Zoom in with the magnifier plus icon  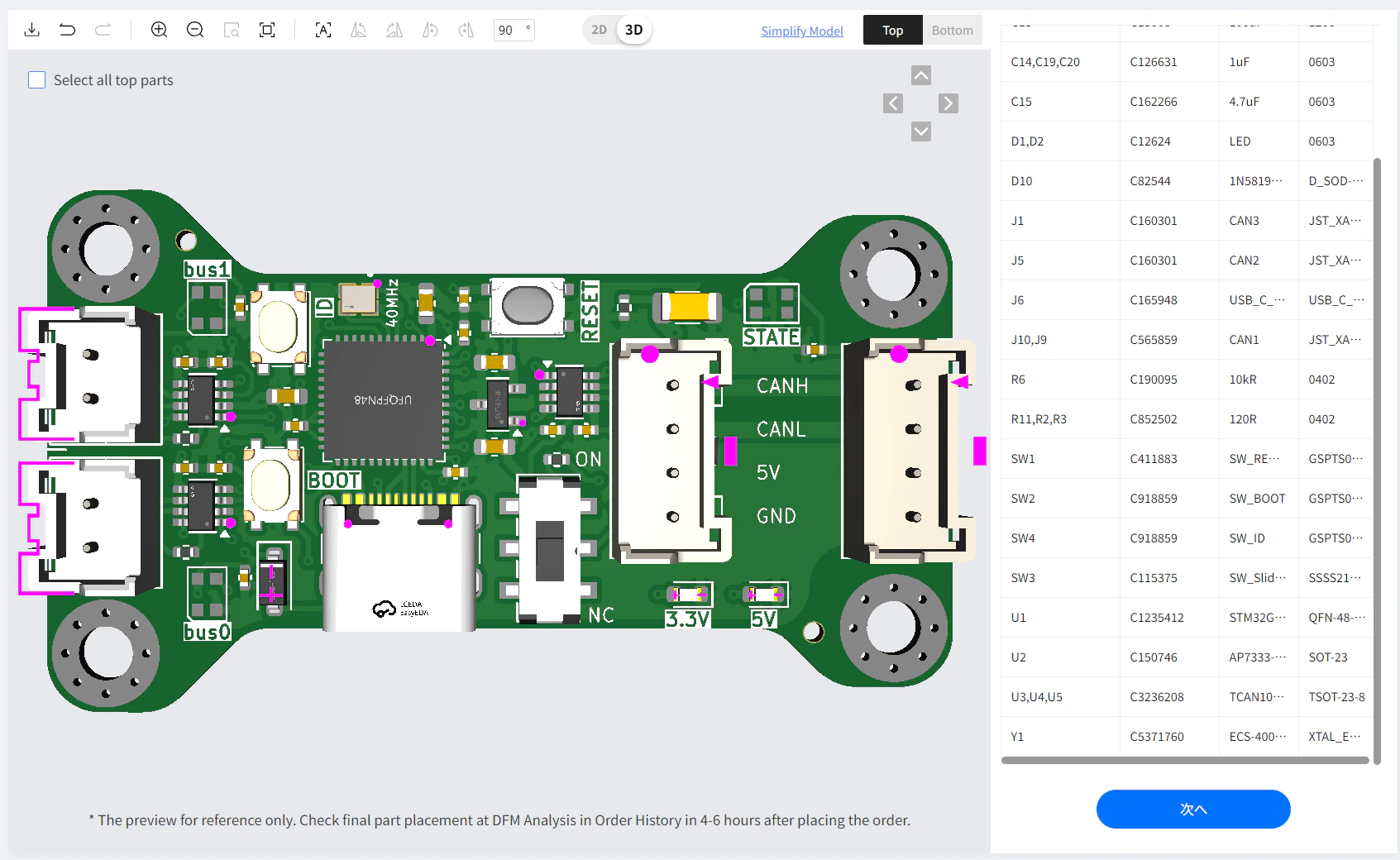coord(159,30)
